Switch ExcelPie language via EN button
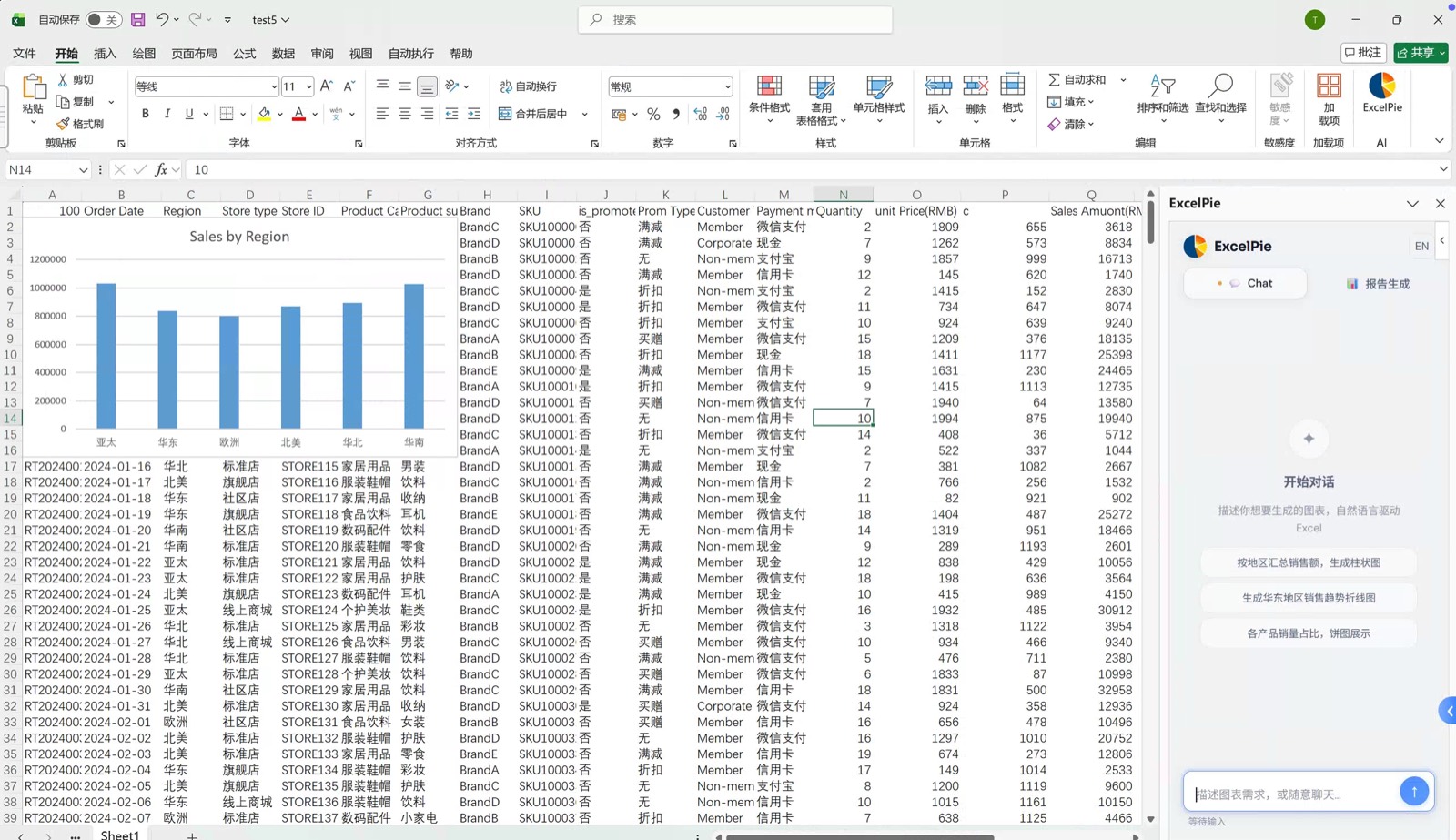The image size is (1456, 840). [1421, 247]
